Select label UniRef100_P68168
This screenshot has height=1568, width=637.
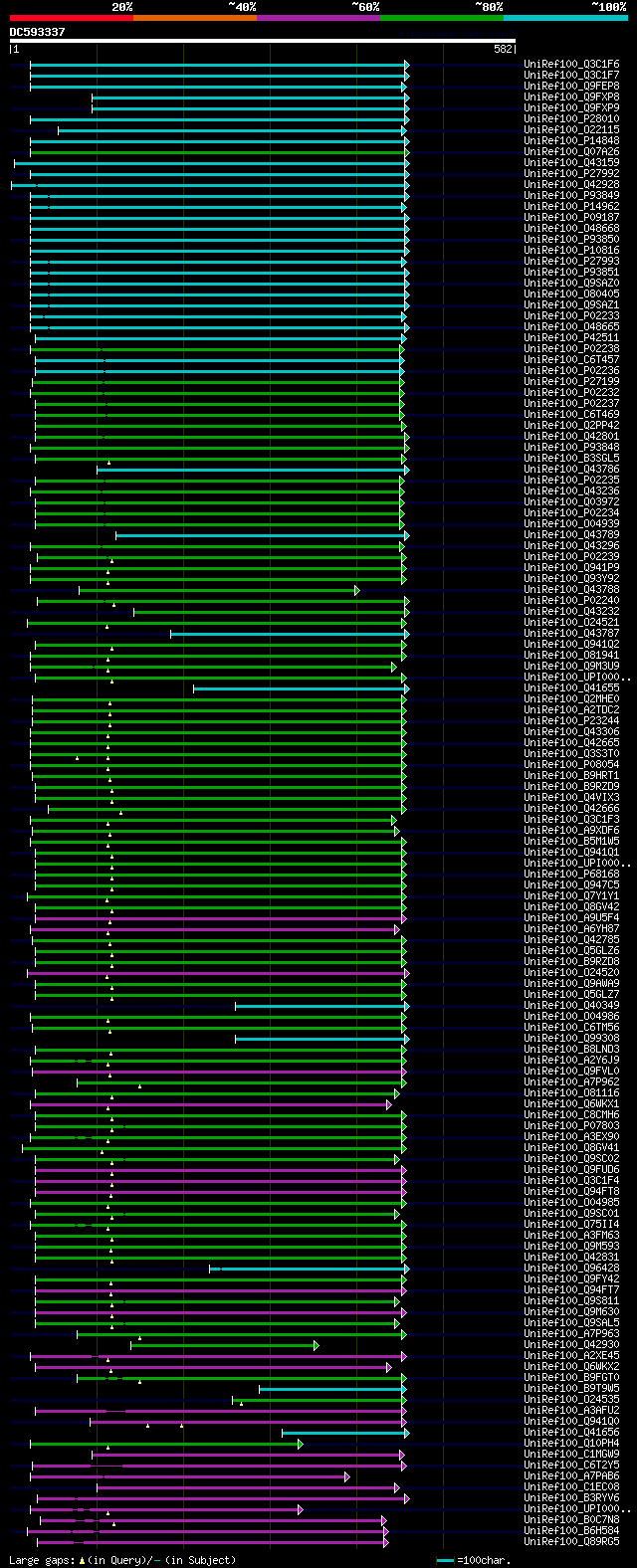571,875
